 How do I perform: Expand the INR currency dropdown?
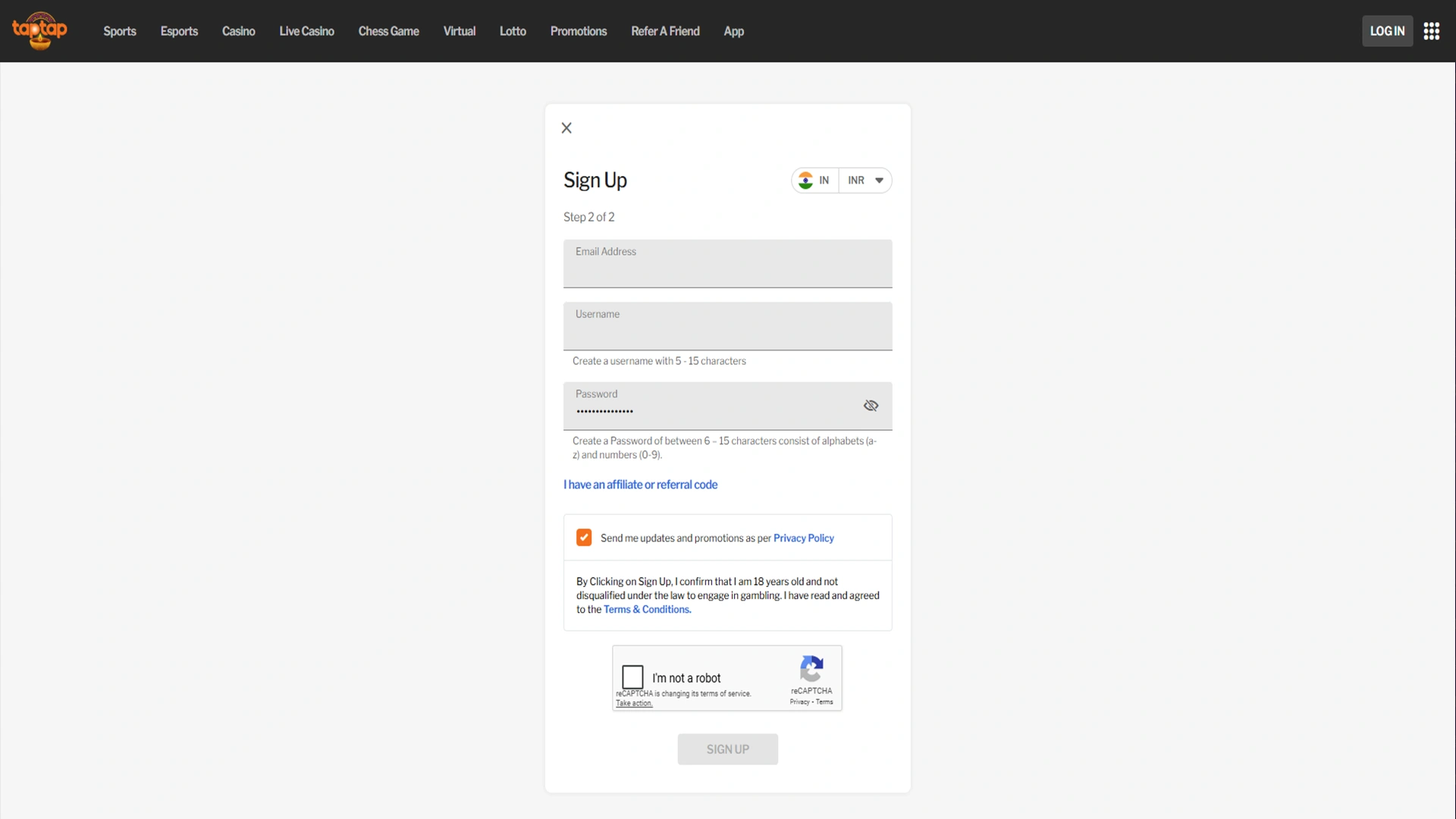point(865,180)
